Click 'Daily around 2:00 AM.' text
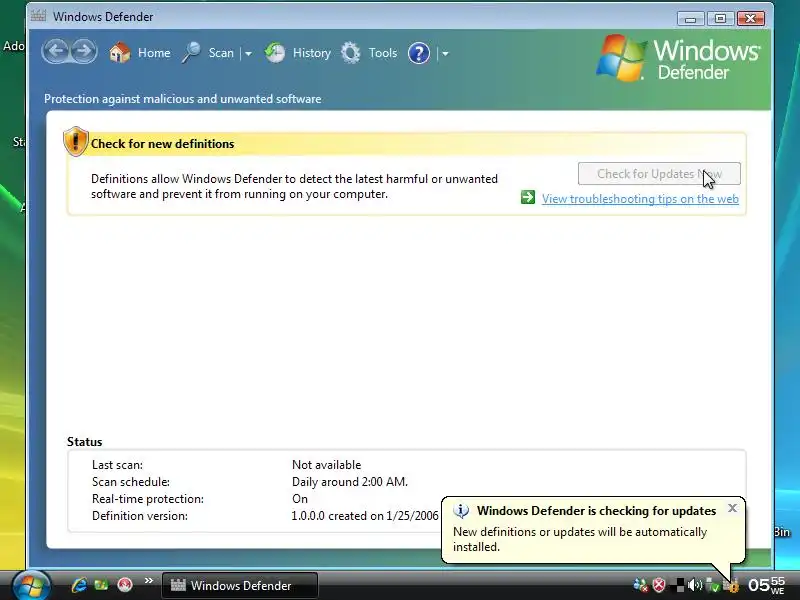The width and height of the screenshot is (800, 600). [349, 482]
